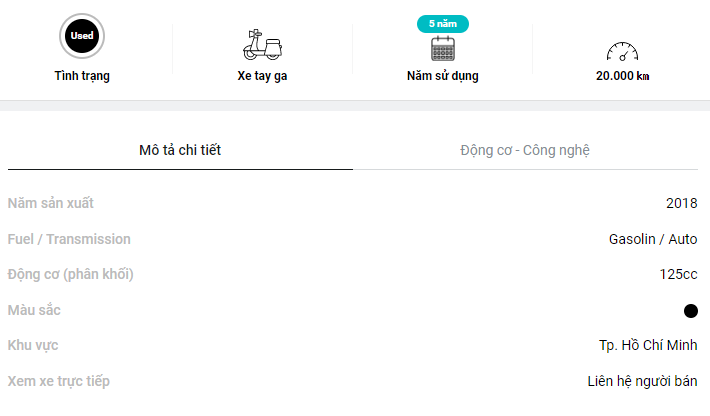Click the Liên hệ người bán link

pos(642,381)
